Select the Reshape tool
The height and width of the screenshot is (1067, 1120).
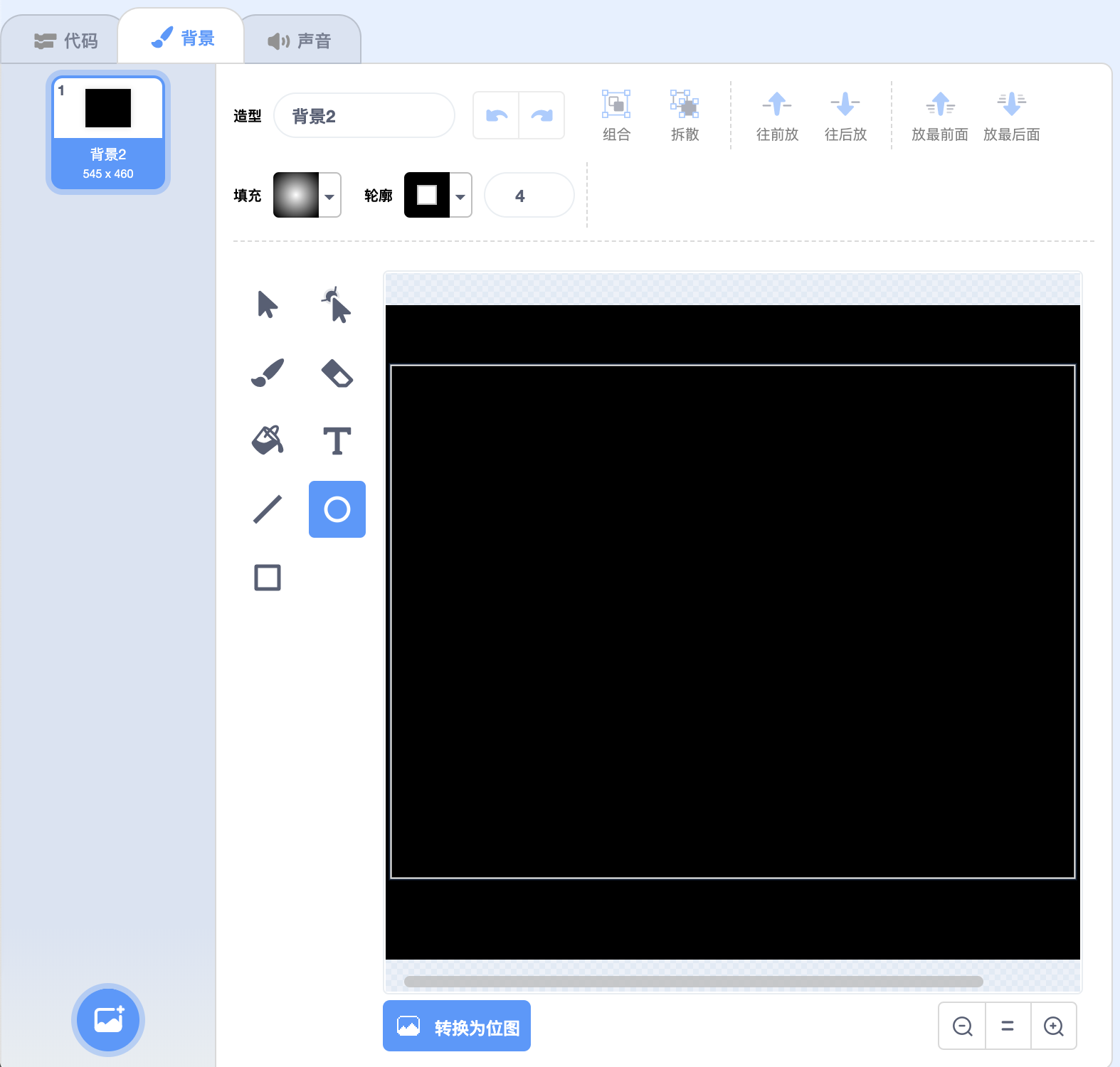(x=337, y=304)
